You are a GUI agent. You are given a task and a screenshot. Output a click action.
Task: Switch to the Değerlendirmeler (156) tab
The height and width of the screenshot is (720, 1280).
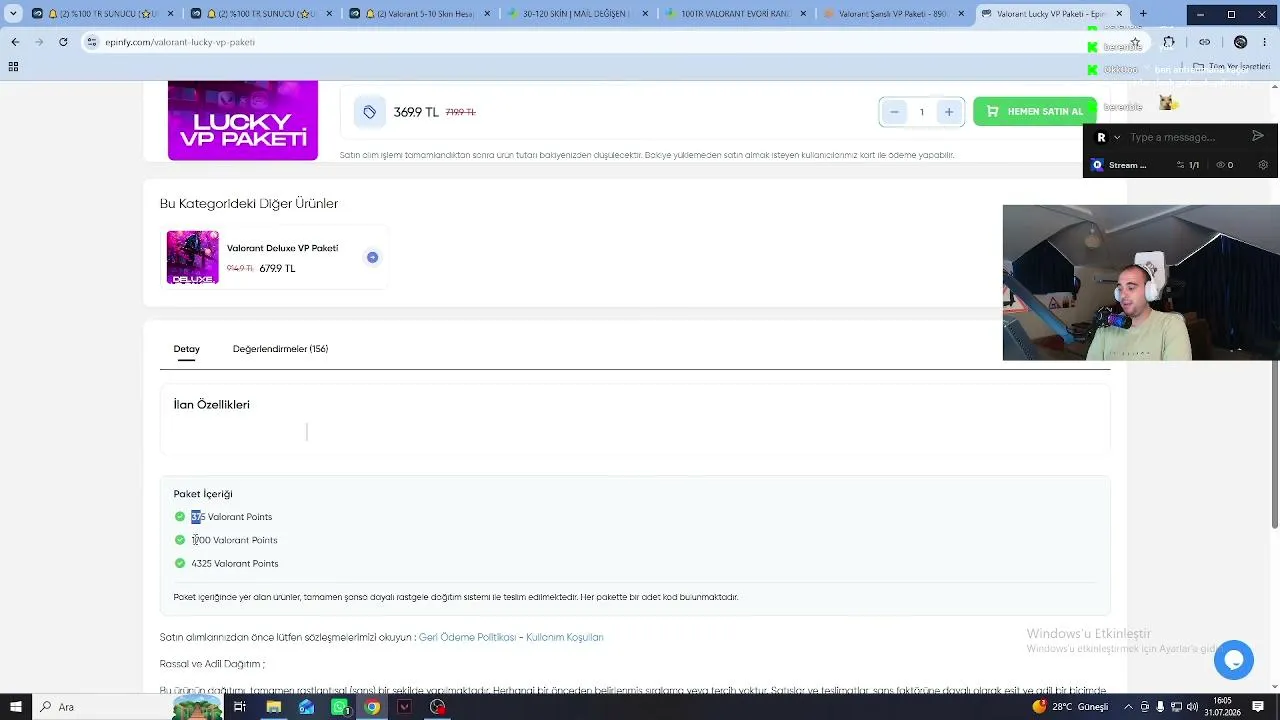tap(280, 349)
